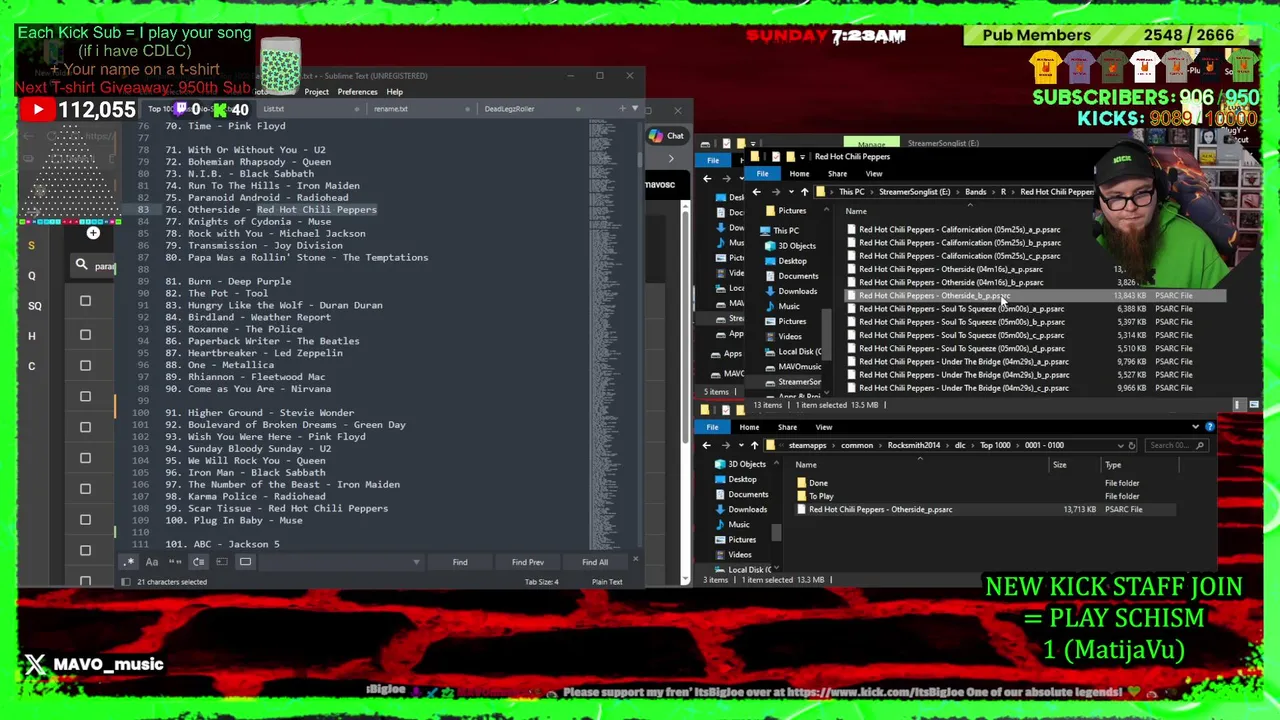Screen dimensions: 1280x720
Task: Switch to the List.txt tab
Action: pyautogui.click(x=274, y=109)
